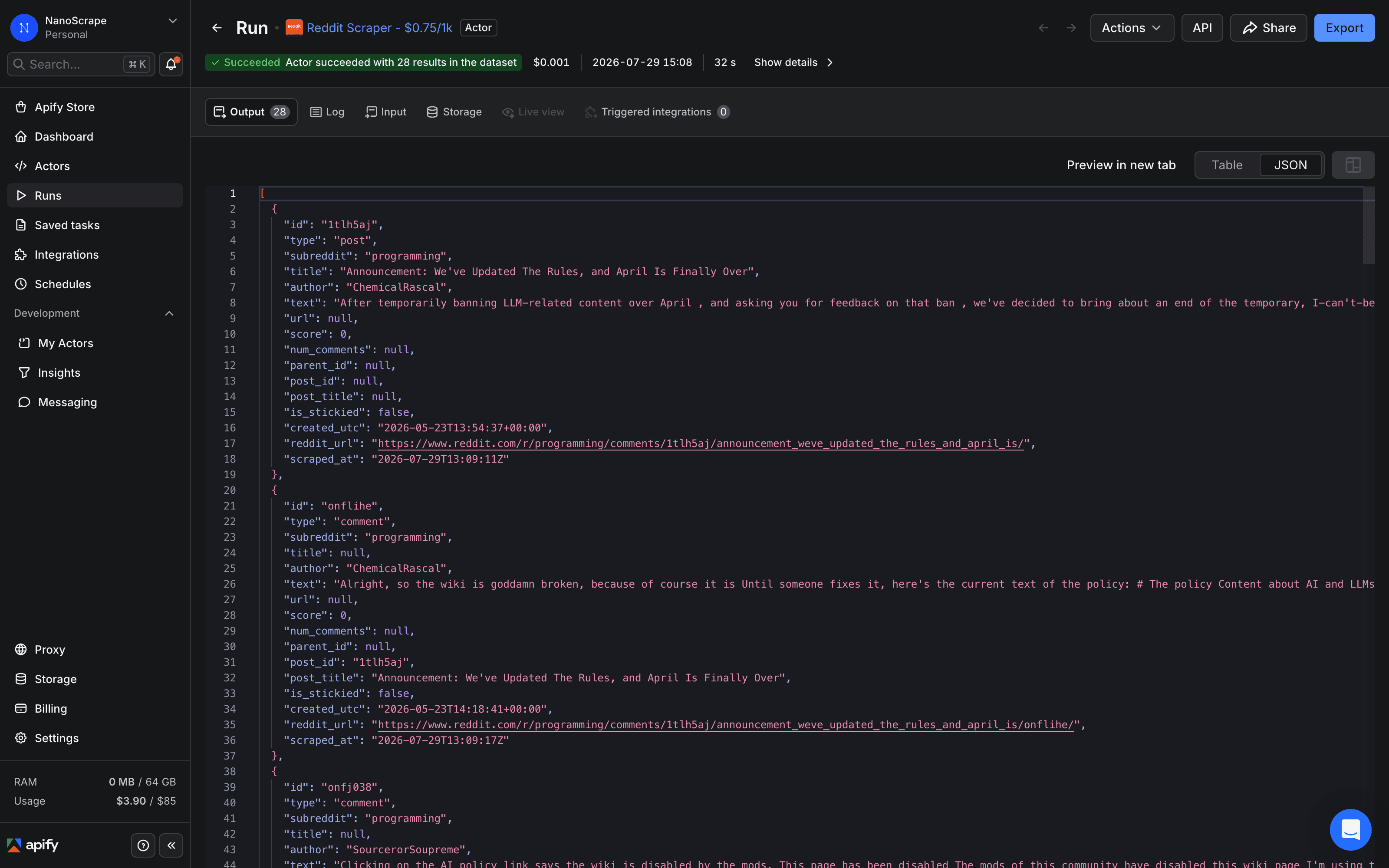
Task: Click the "scraped_at": "2026-07-29T13:09:11Z" line
Action: [396, 459]
